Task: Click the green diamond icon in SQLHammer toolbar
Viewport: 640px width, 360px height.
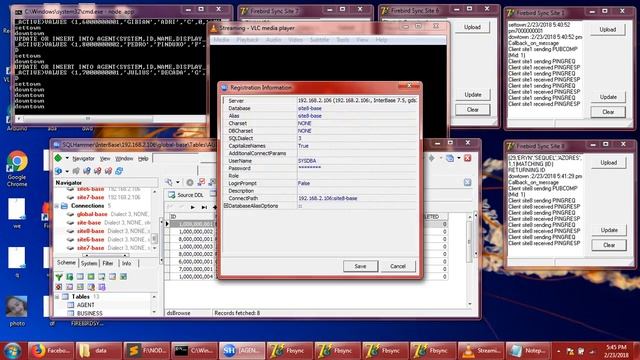Action: (58, 158)
